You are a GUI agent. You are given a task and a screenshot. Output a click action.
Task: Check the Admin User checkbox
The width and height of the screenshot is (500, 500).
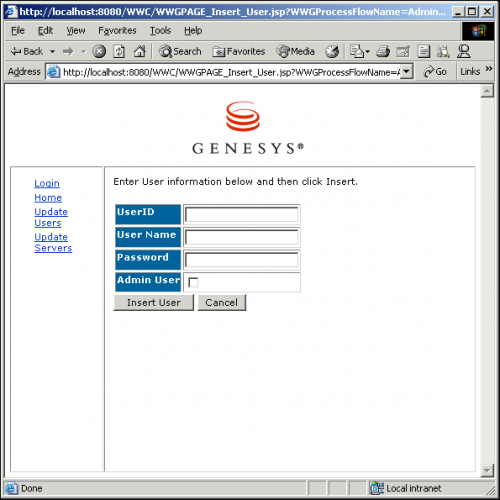[x=193, y=282]
